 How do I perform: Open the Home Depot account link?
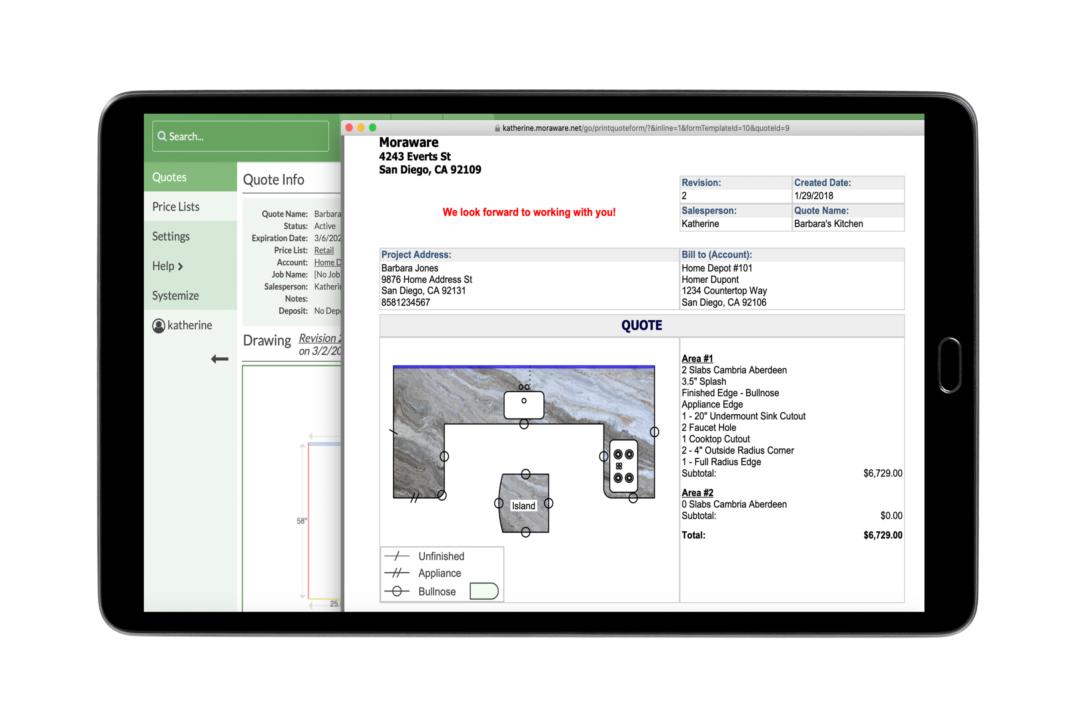click(x=327, y=263)
